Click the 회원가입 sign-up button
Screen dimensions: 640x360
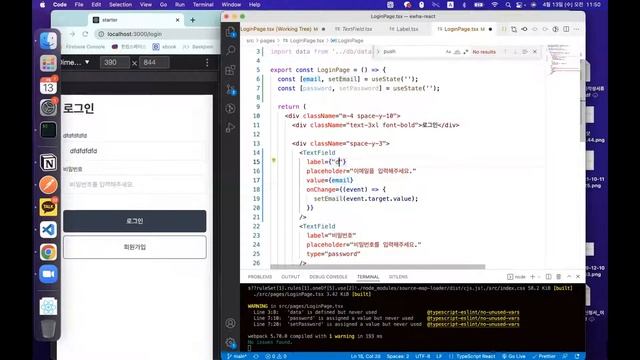pyautogui.click(x=135, y=247)
